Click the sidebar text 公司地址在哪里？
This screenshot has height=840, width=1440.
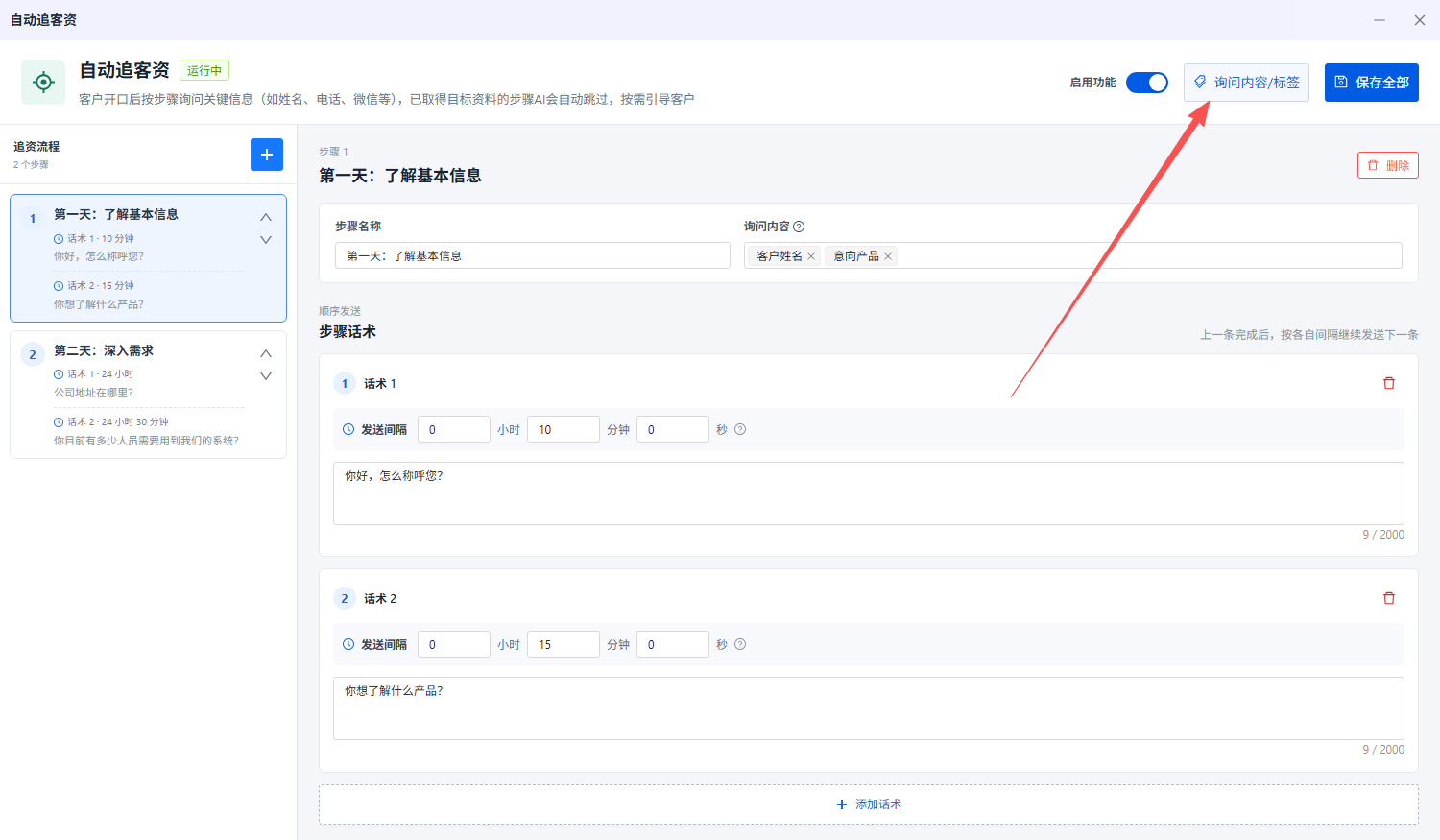point(93,393)
